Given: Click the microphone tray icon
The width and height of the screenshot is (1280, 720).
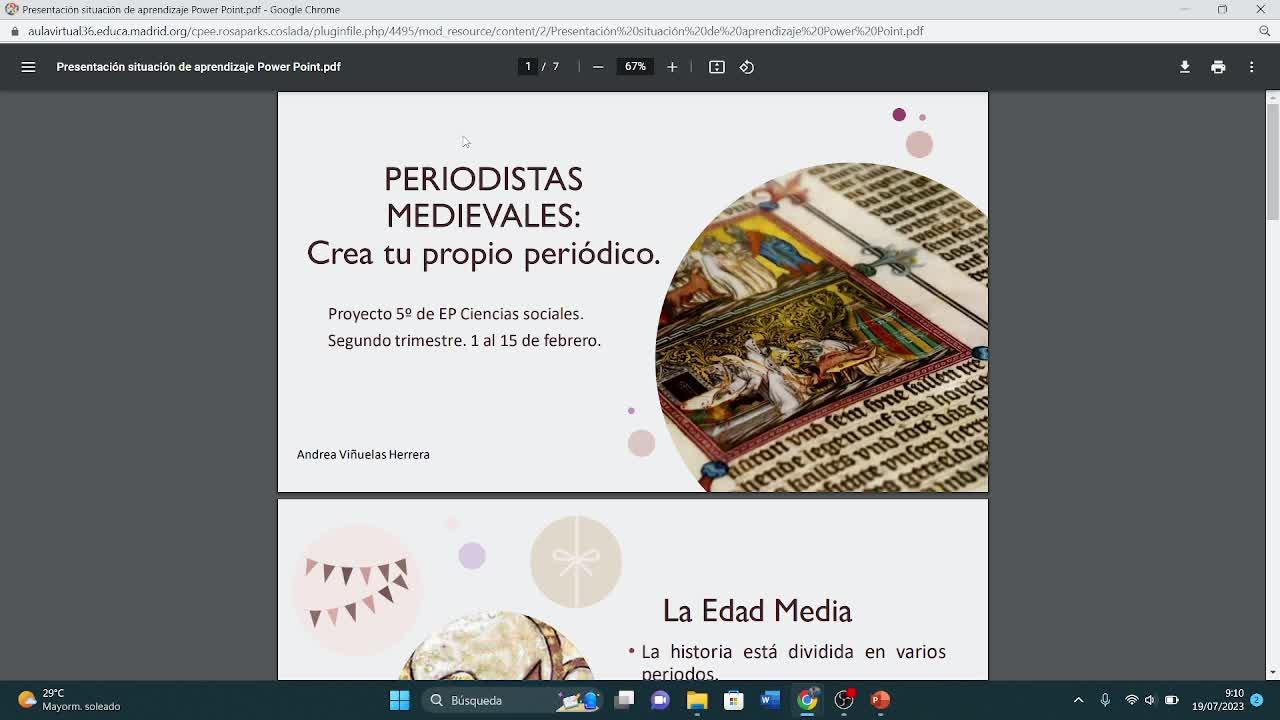Looking at the screenshot, I should 1105,700.
